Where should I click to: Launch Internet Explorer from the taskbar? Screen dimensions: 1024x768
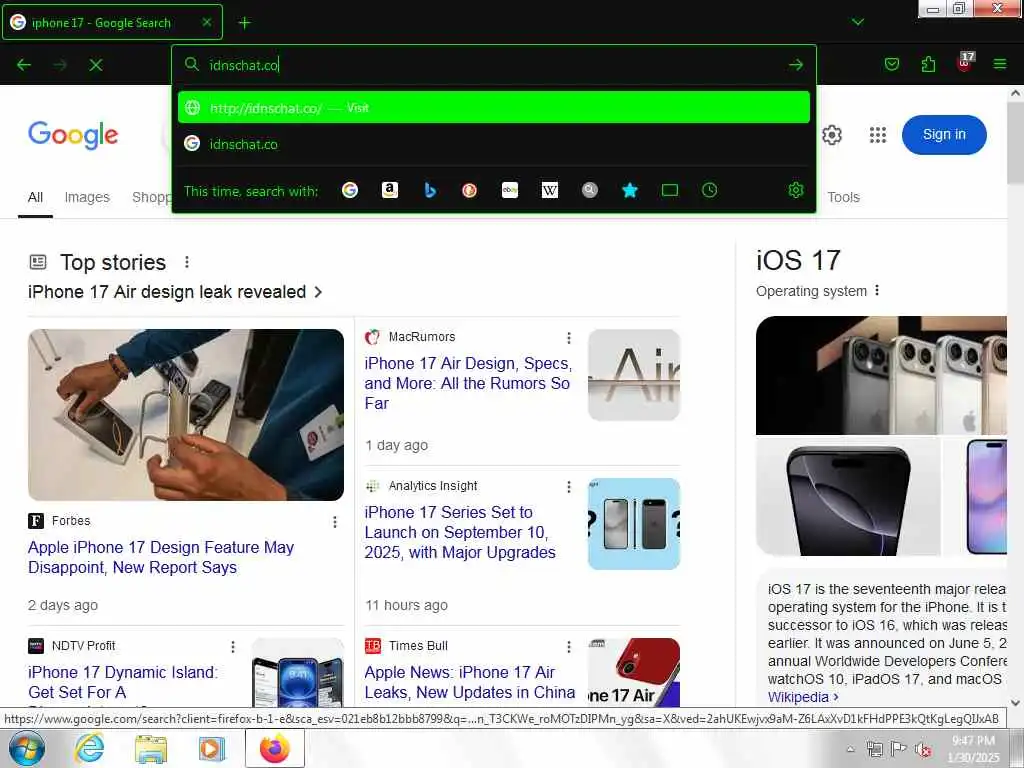pos(89,749)
